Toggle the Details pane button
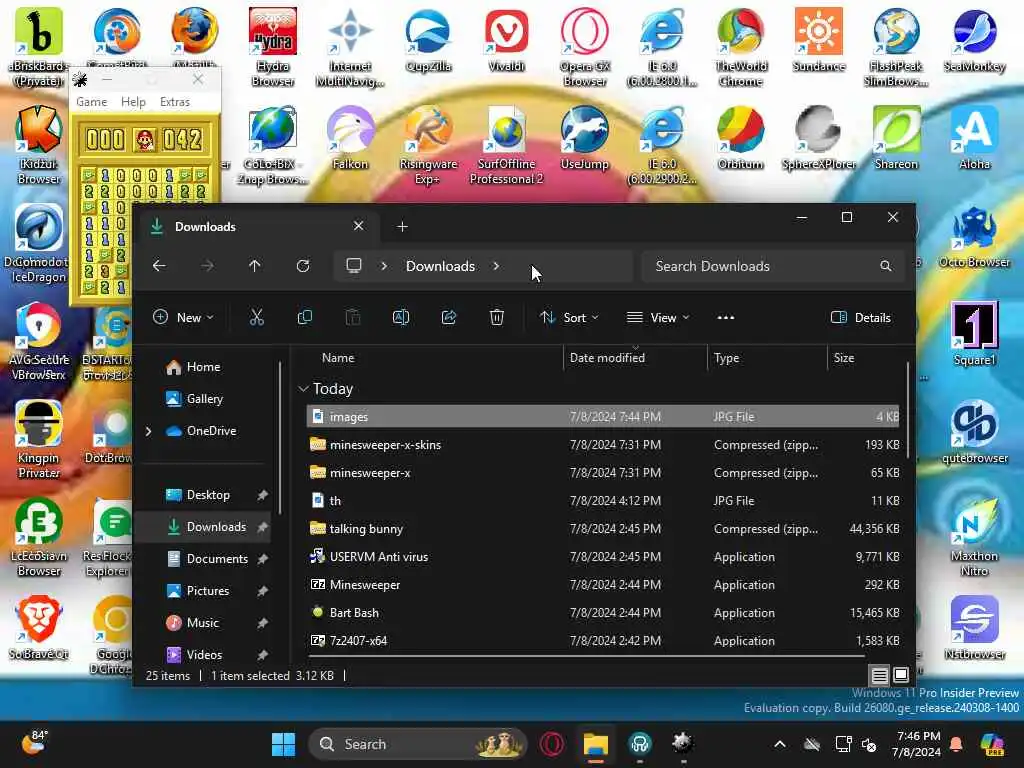The height and width of the screenshot is (768, 1024). (861, 317)
